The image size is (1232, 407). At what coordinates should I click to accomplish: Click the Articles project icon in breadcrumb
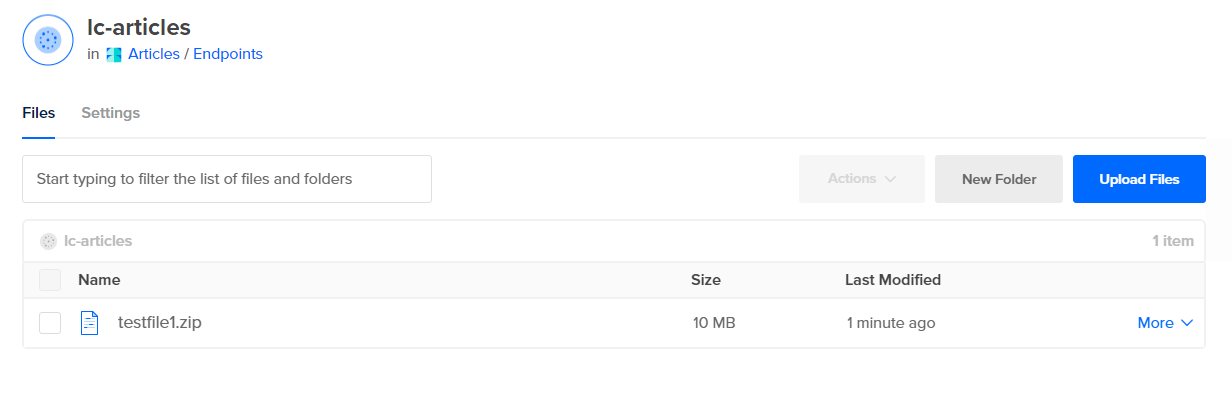point(113,54)
